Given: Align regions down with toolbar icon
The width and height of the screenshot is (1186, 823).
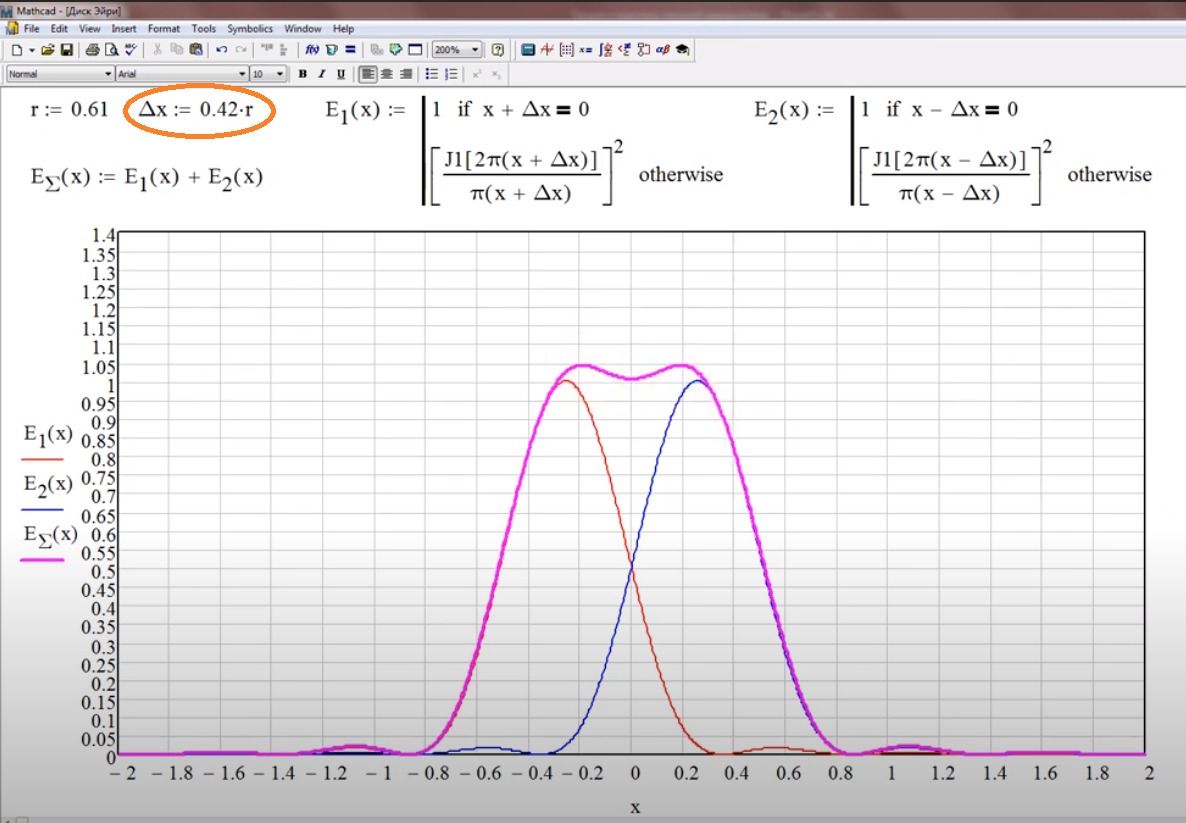Looking at the screenshot, I should [284, 50].
